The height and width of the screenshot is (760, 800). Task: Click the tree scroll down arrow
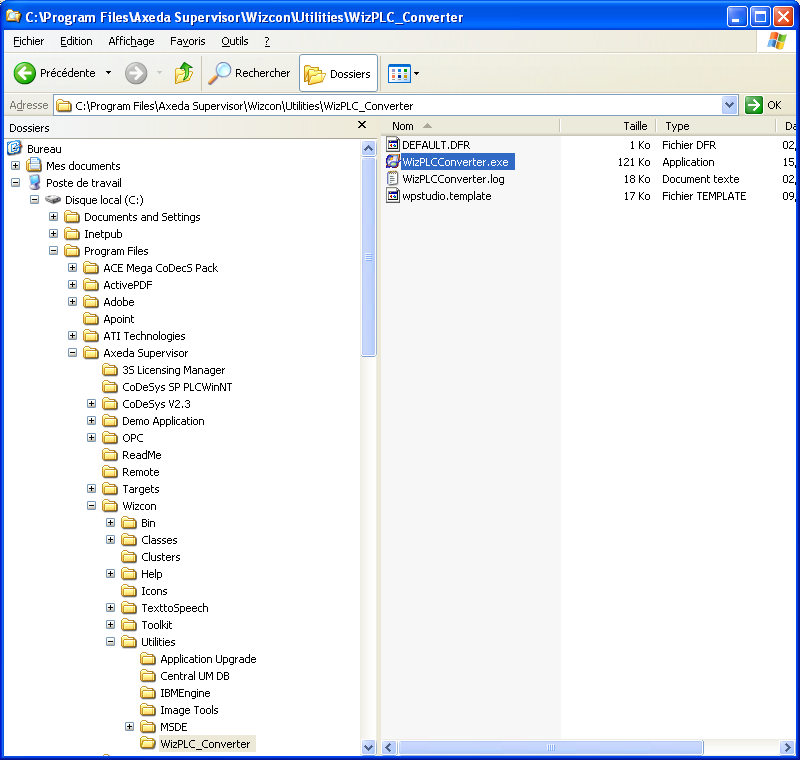[368, 748]
